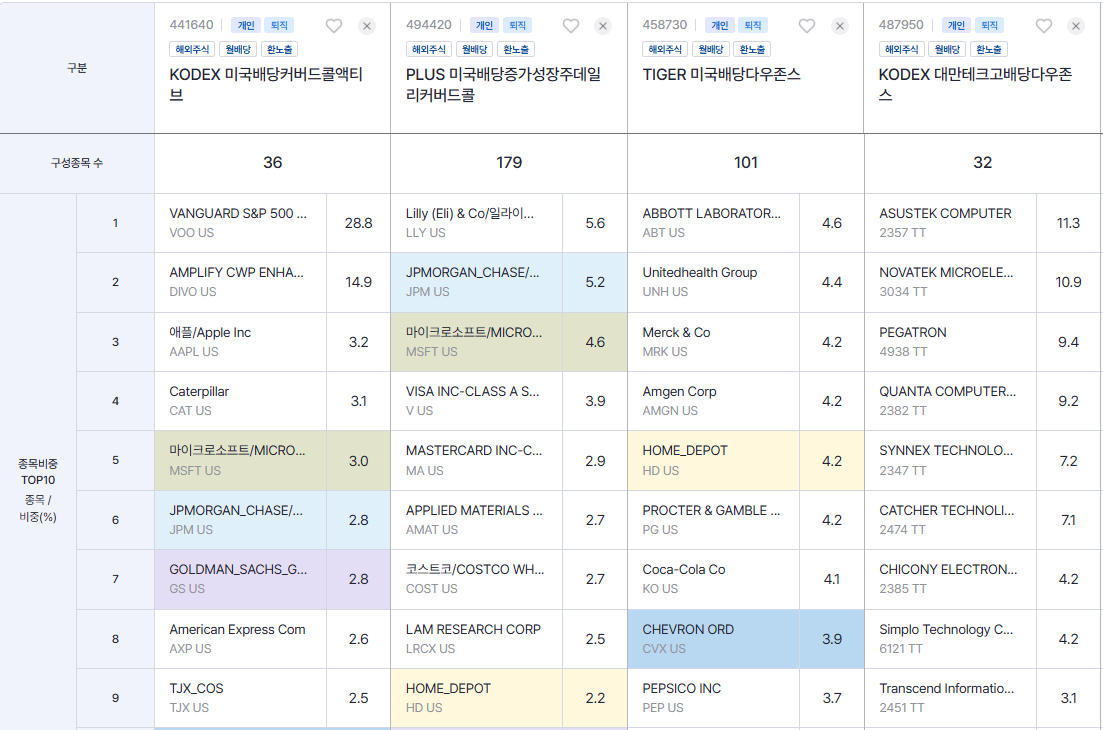Select ticker code 441640
The height and width of the screenshot is (730, 1103).
(x=191, y=25)
